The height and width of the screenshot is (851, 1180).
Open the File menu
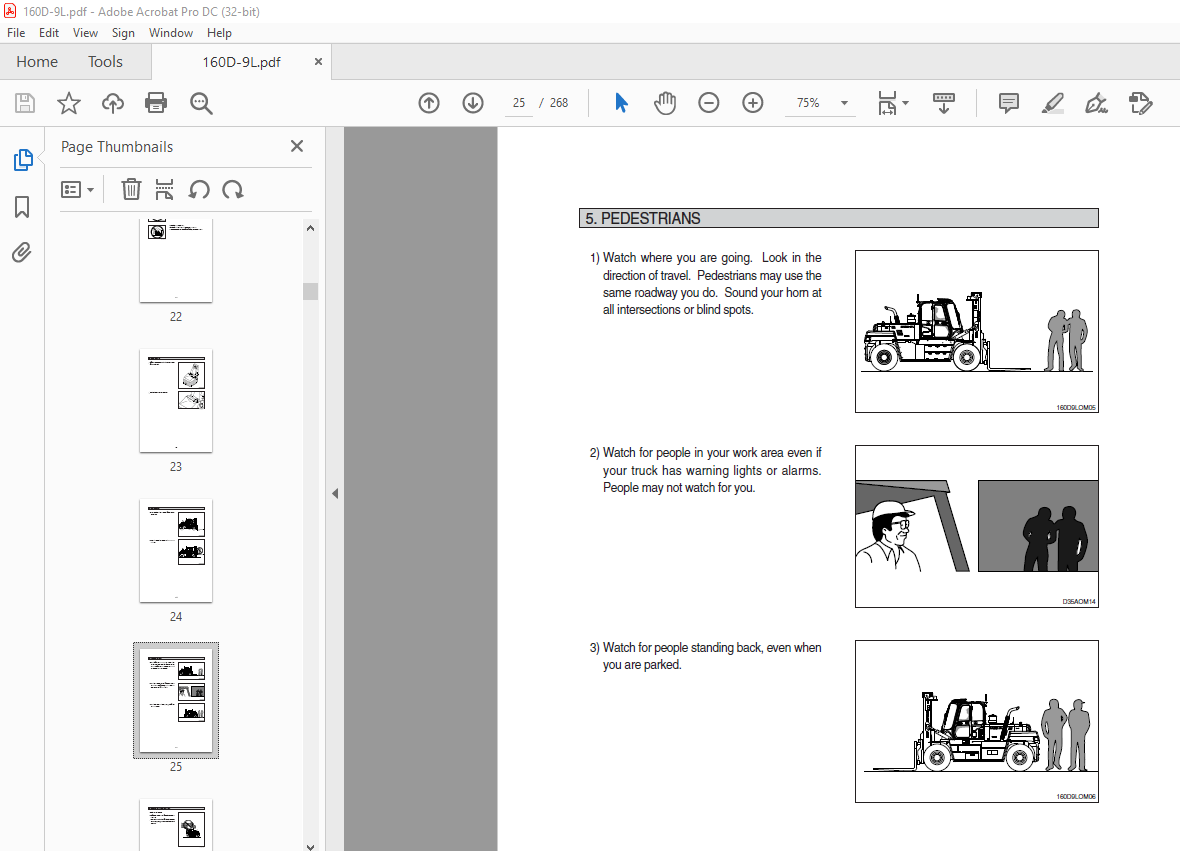16,33
